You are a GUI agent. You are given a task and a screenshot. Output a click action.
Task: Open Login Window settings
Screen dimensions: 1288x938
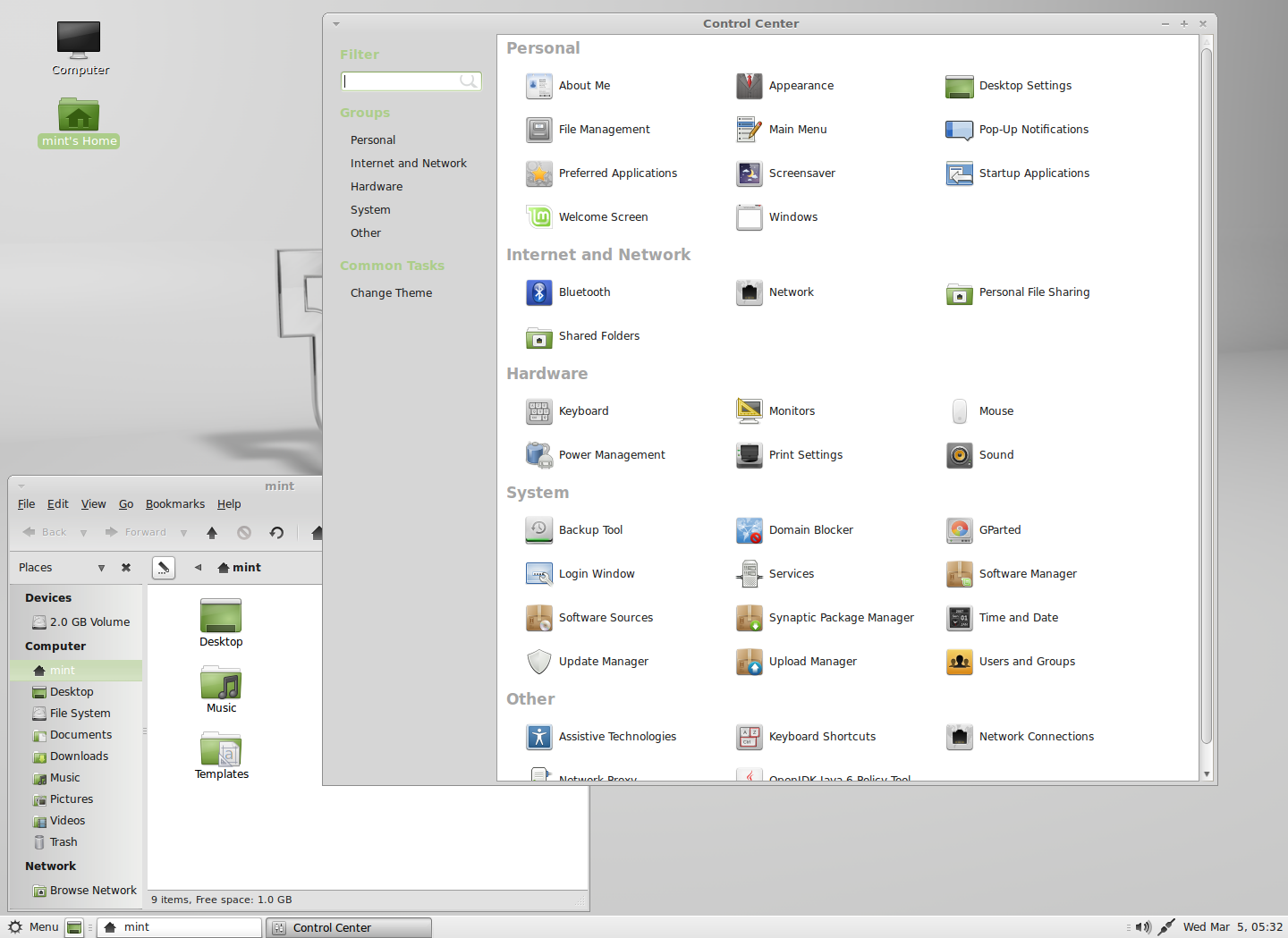(580, 574)
